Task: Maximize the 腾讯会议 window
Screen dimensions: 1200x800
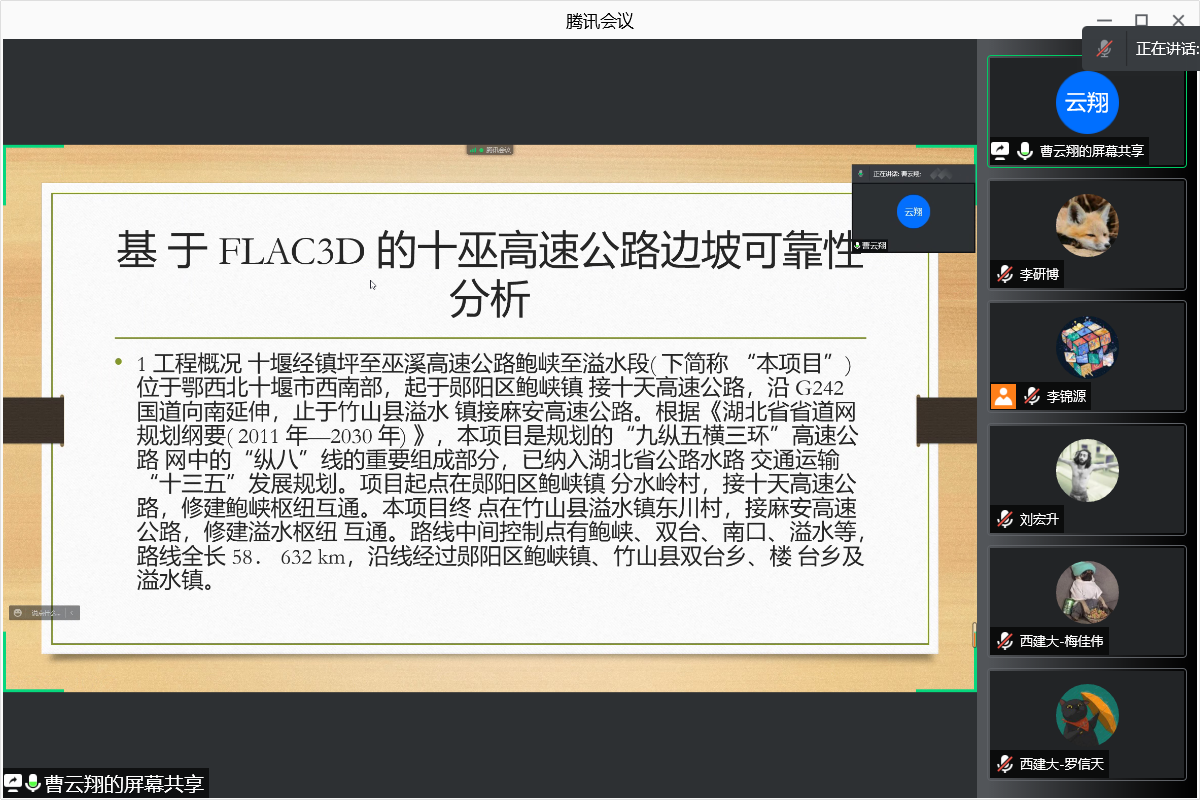Action: click(1141, 21)
